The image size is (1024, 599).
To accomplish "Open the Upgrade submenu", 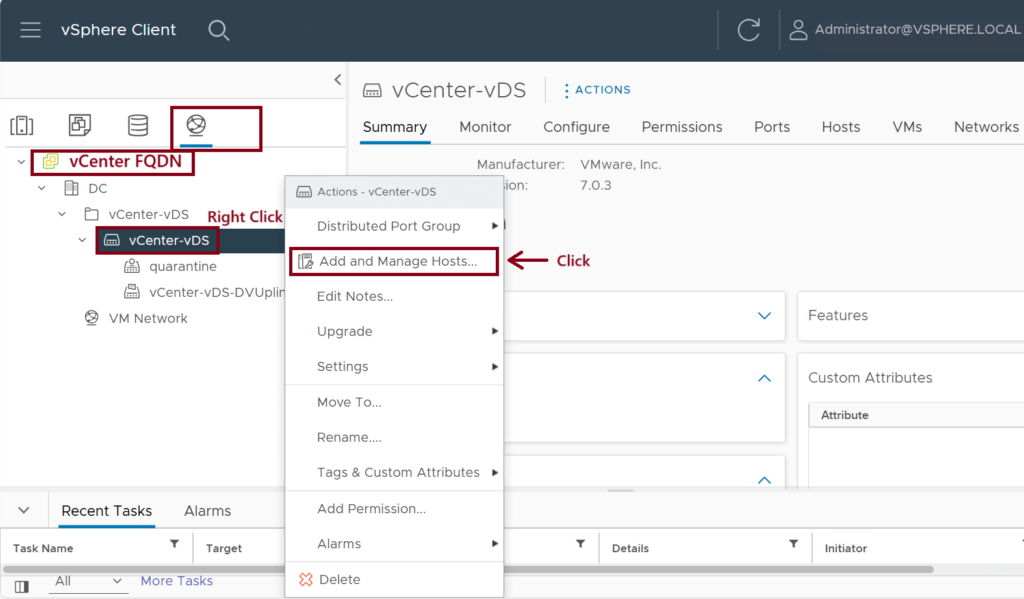I will click(394, 331).
